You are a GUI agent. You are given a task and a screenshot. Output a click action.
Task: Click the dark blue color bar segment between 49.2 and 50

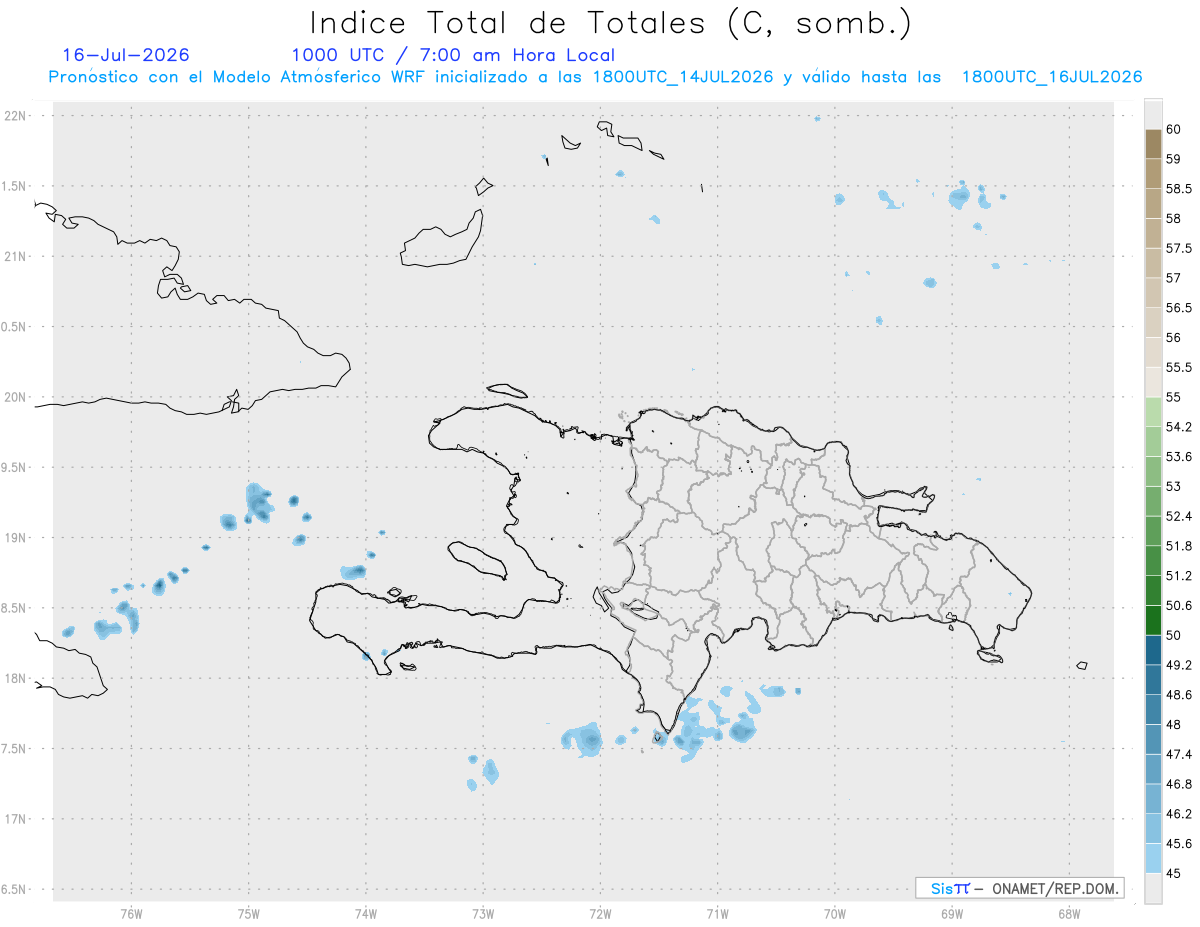1153,650
